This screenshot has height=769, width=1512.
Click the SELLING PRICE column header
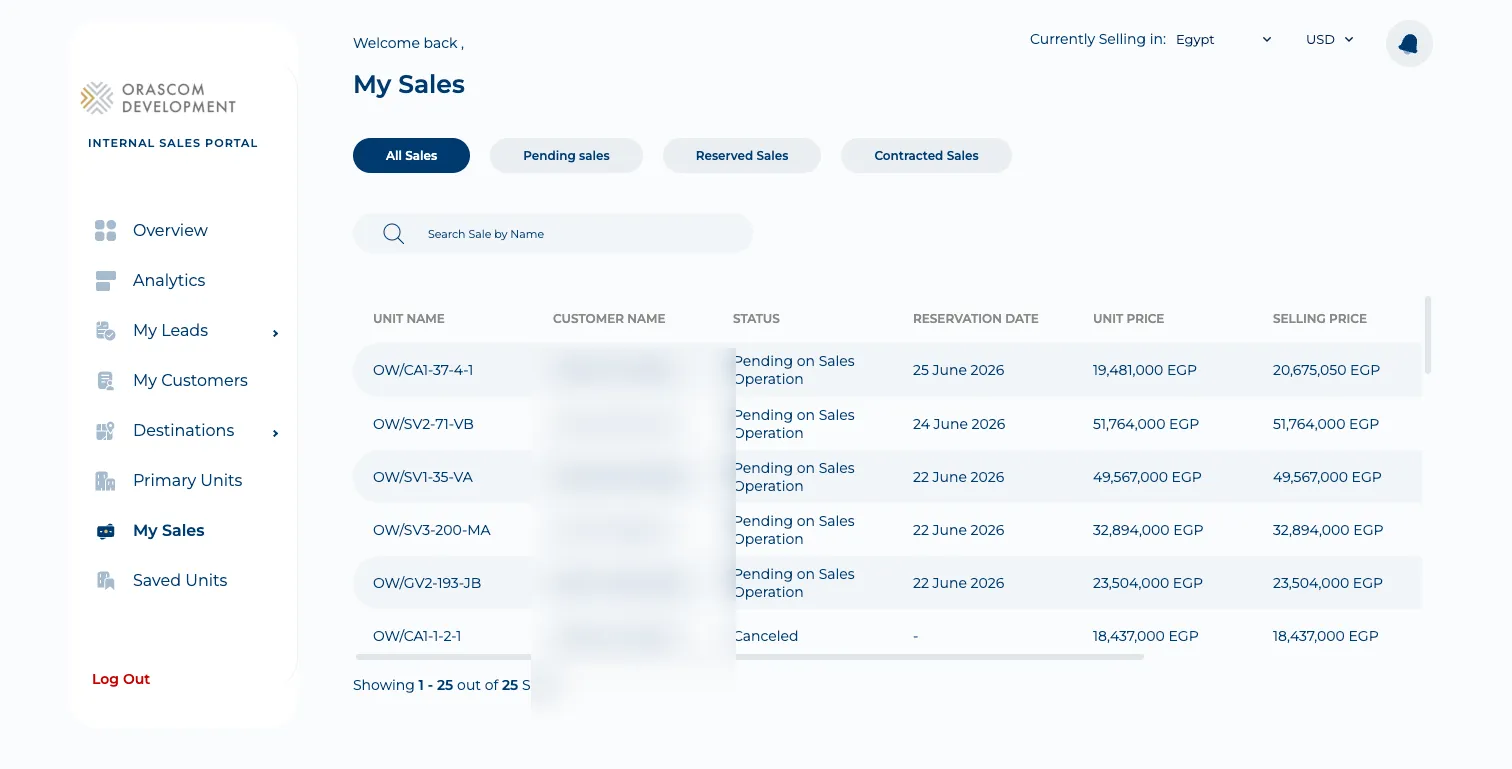coord(1320,319)
